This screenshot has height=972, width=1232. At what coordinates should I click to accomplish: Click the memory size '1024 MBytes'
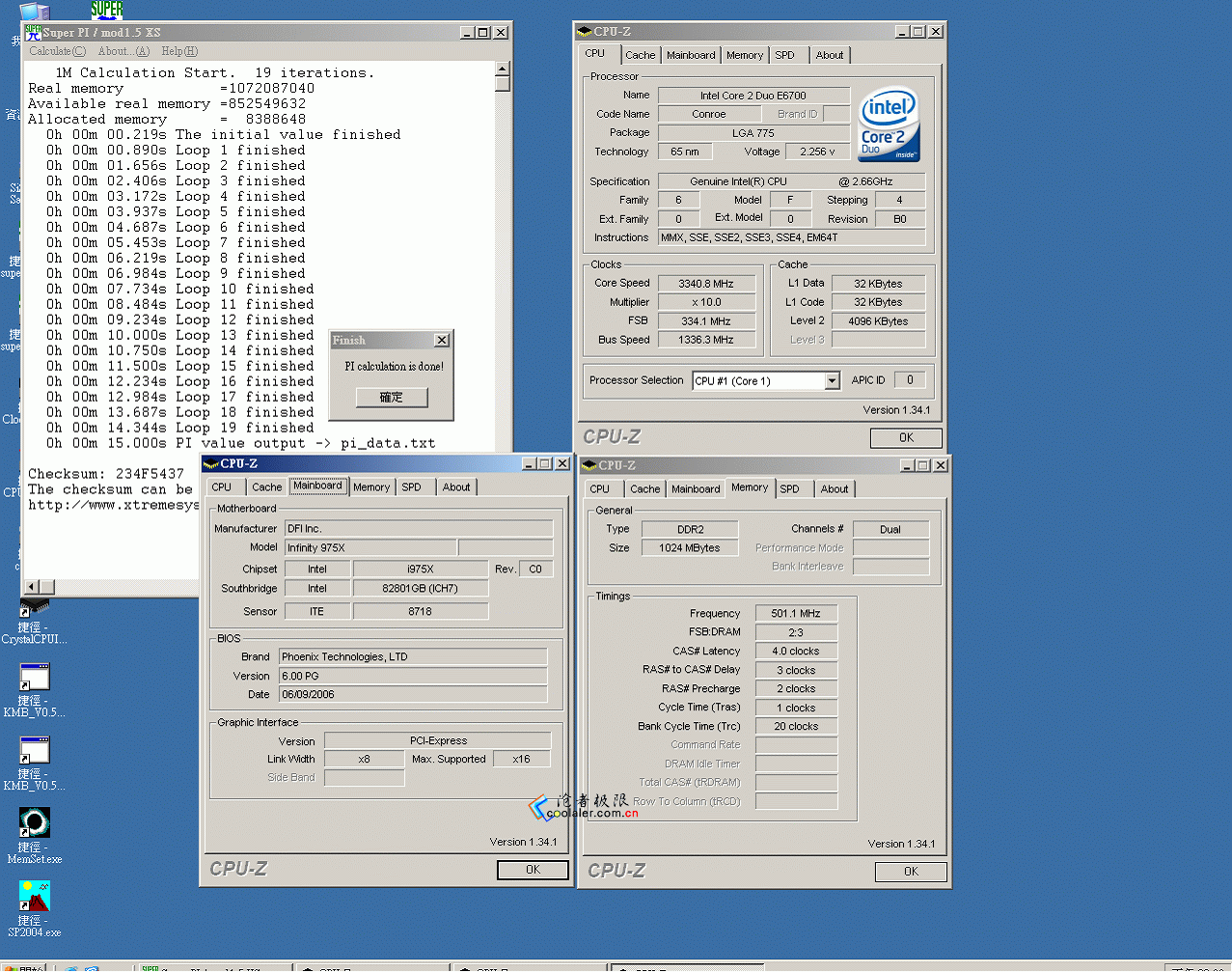coord(690,547)
